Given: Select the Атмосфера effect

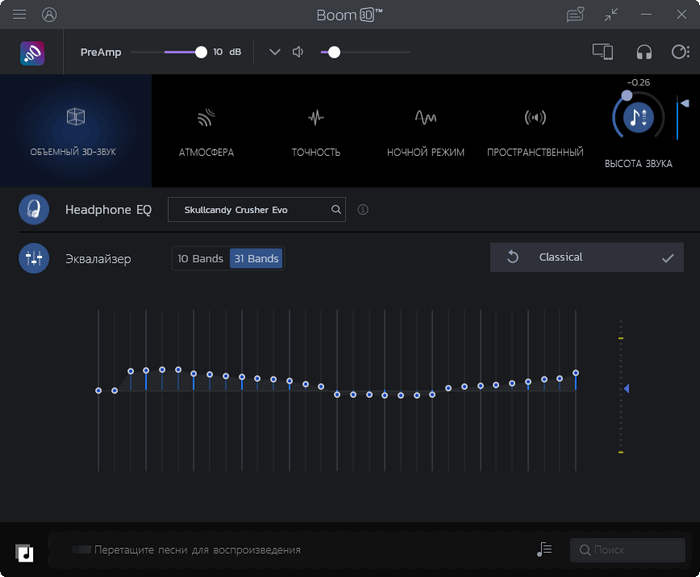Looking at the screenshot, I should click(206, 132).
